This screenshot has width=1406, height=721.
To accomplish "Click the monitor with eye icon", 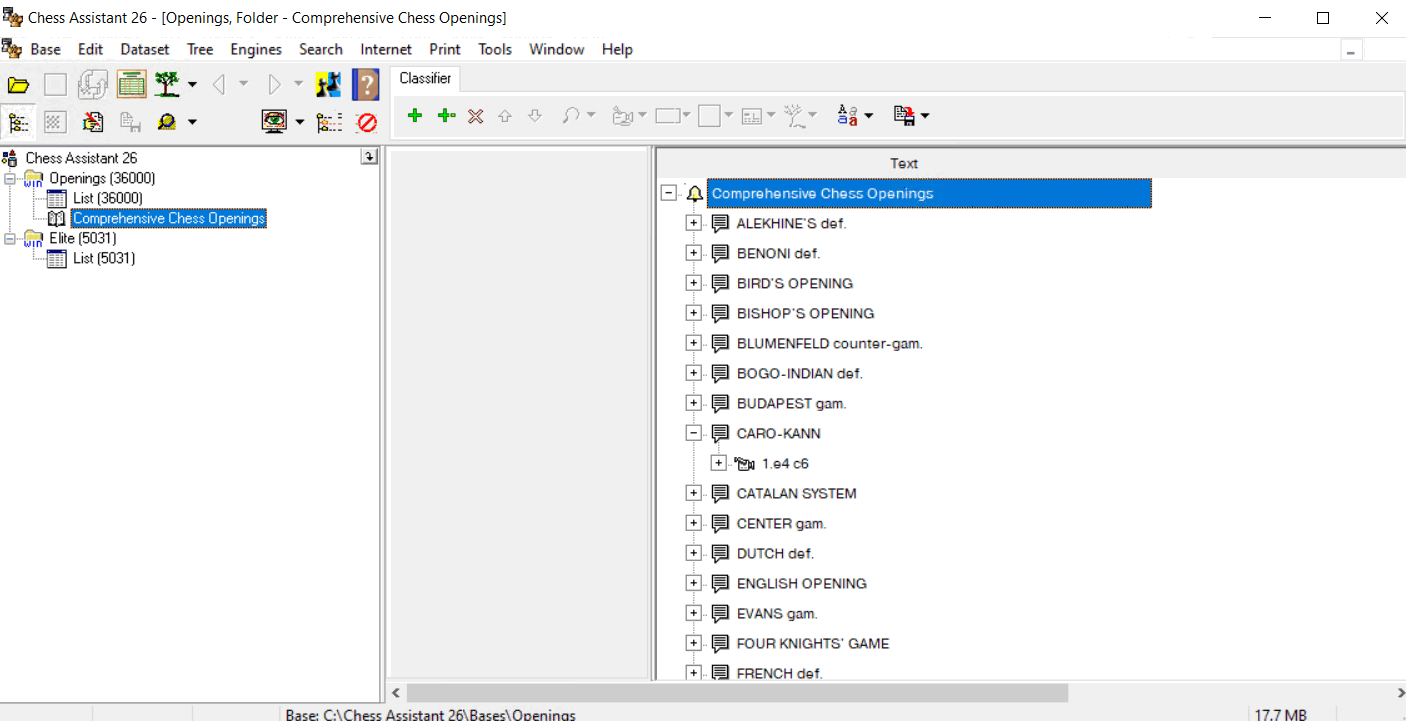I will point(274,122).
